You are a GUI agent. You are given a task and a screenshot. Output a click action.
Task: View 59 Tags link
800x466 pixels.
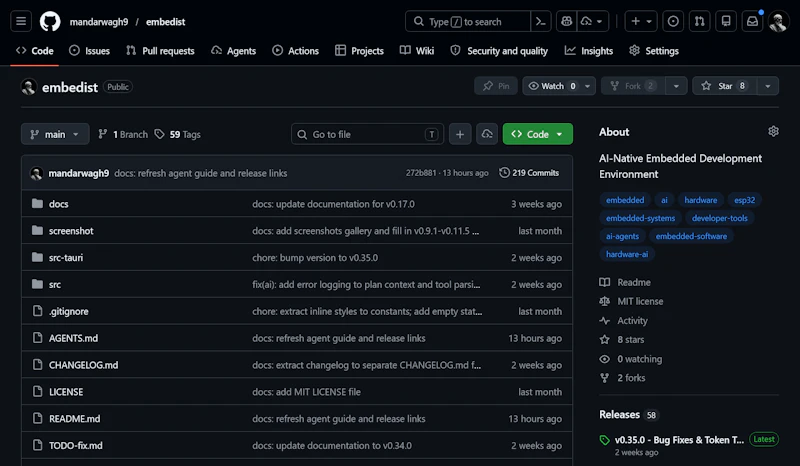tap(178, 134)
